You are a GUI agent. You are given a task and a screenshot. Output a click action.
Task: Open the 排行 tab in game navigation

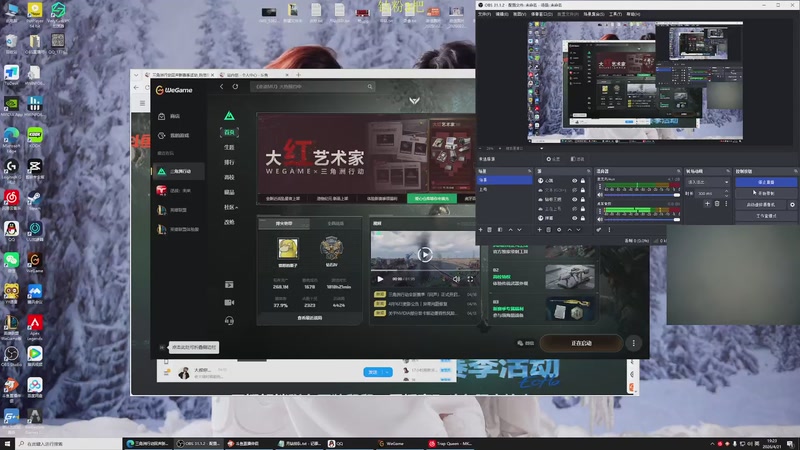pos(229,162)
